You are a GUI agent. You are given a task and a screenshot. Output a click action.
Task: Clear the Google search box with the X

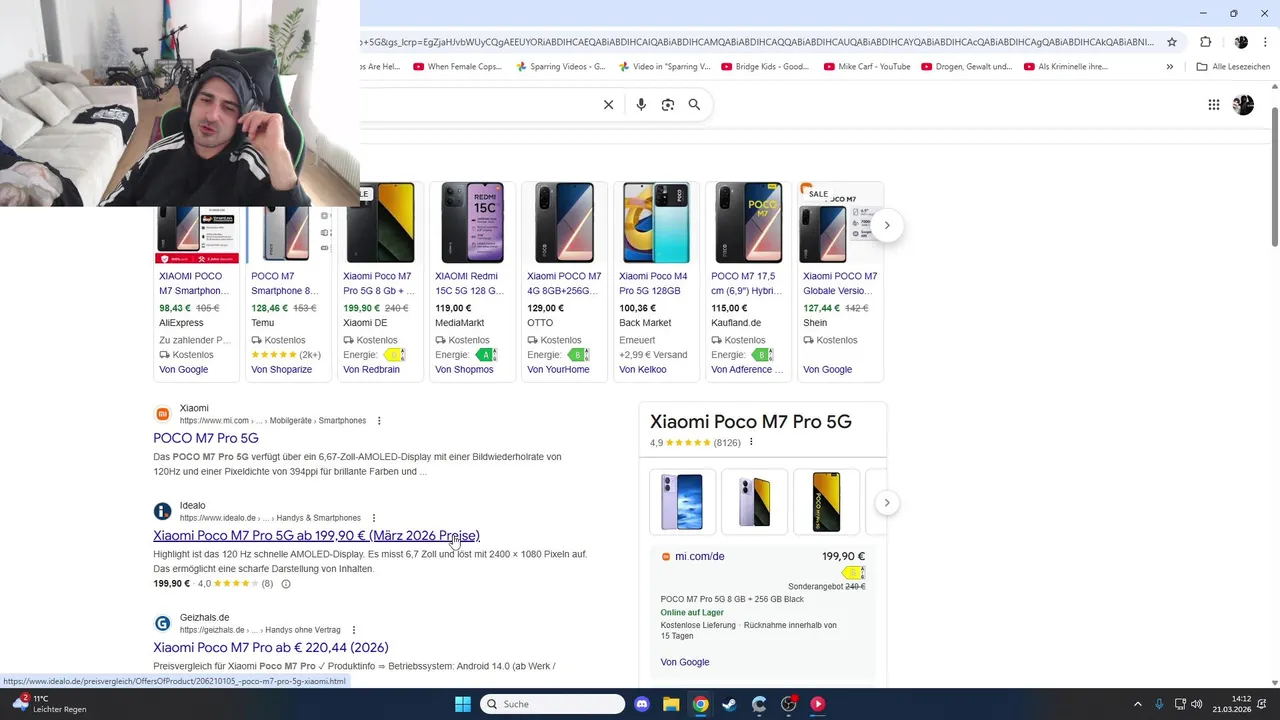click(608, 105)
